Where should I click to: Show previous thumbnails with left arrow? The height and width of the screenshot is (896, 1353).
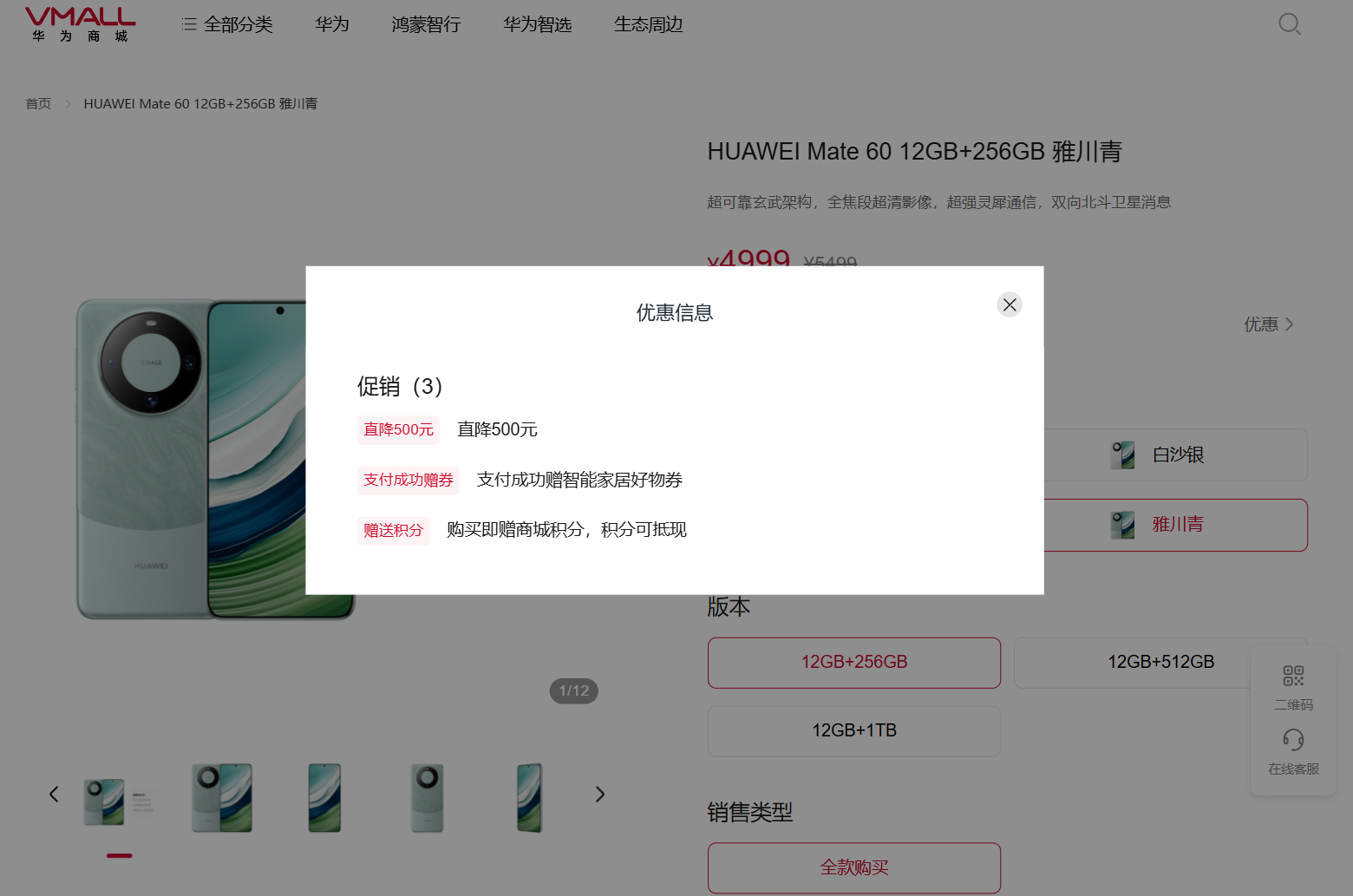point(54,795)
